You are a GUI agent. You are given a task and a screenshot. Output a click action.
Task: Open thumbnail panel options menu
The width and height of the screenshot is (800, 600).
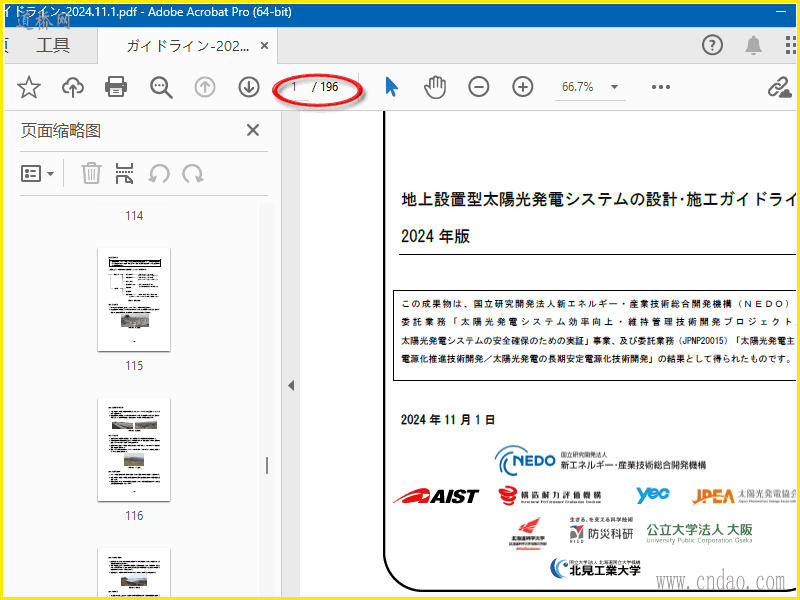pos(37,173)
